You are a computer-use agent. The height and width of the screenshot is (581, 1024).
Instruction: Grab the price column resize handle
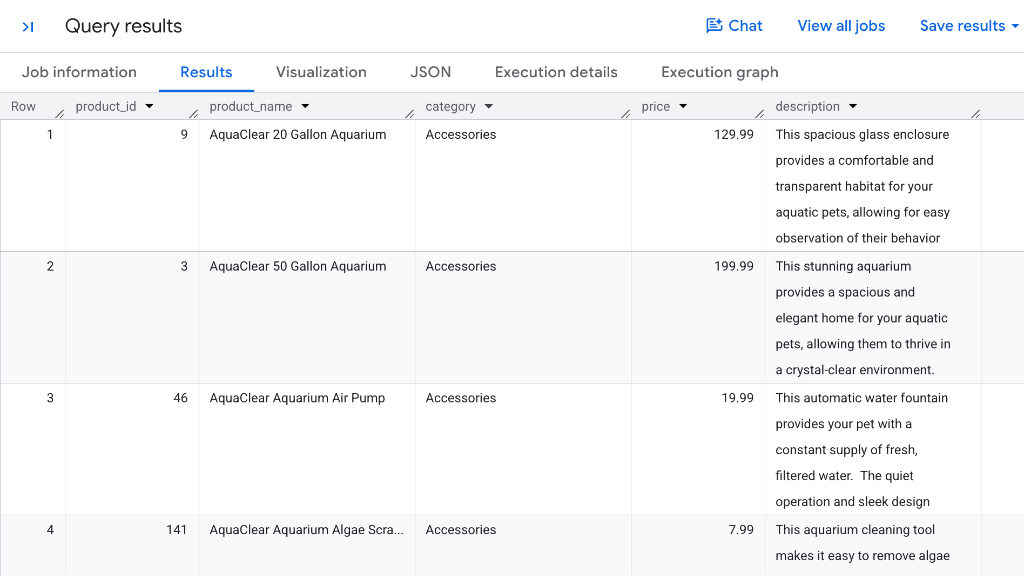tap(759, 114)
